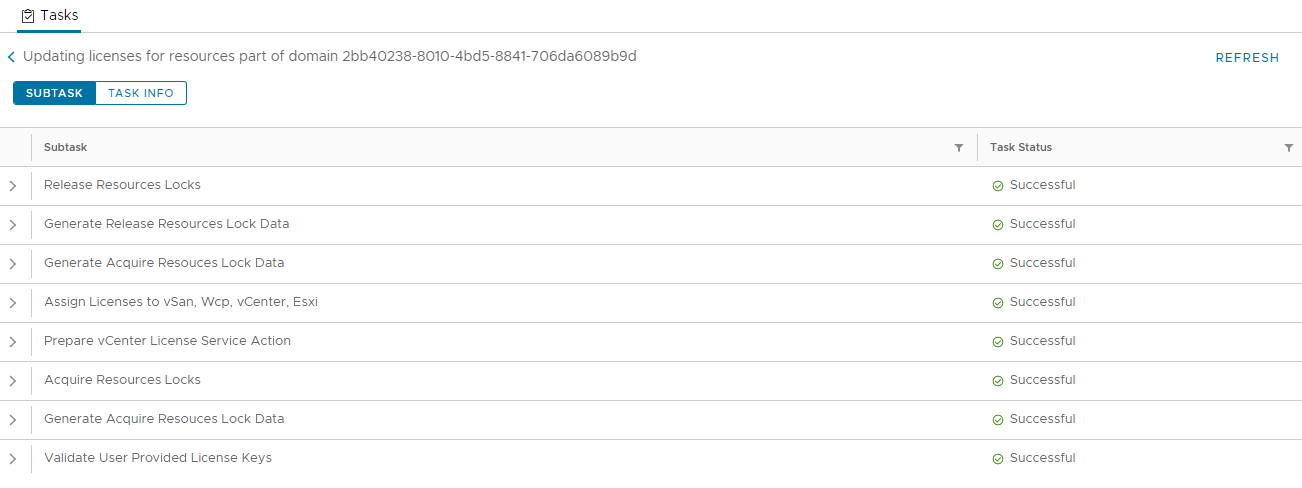Expand the Acquire Resources Locks row
This screenshot has height=488, width=1302.
click(13, 381)
